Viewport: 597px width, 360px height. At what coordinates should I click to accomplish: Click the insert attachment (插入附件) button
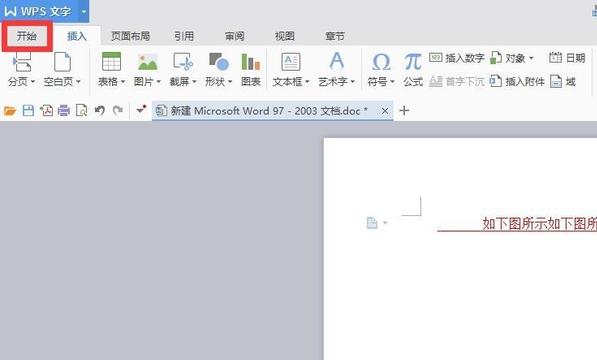click(517, 81)
